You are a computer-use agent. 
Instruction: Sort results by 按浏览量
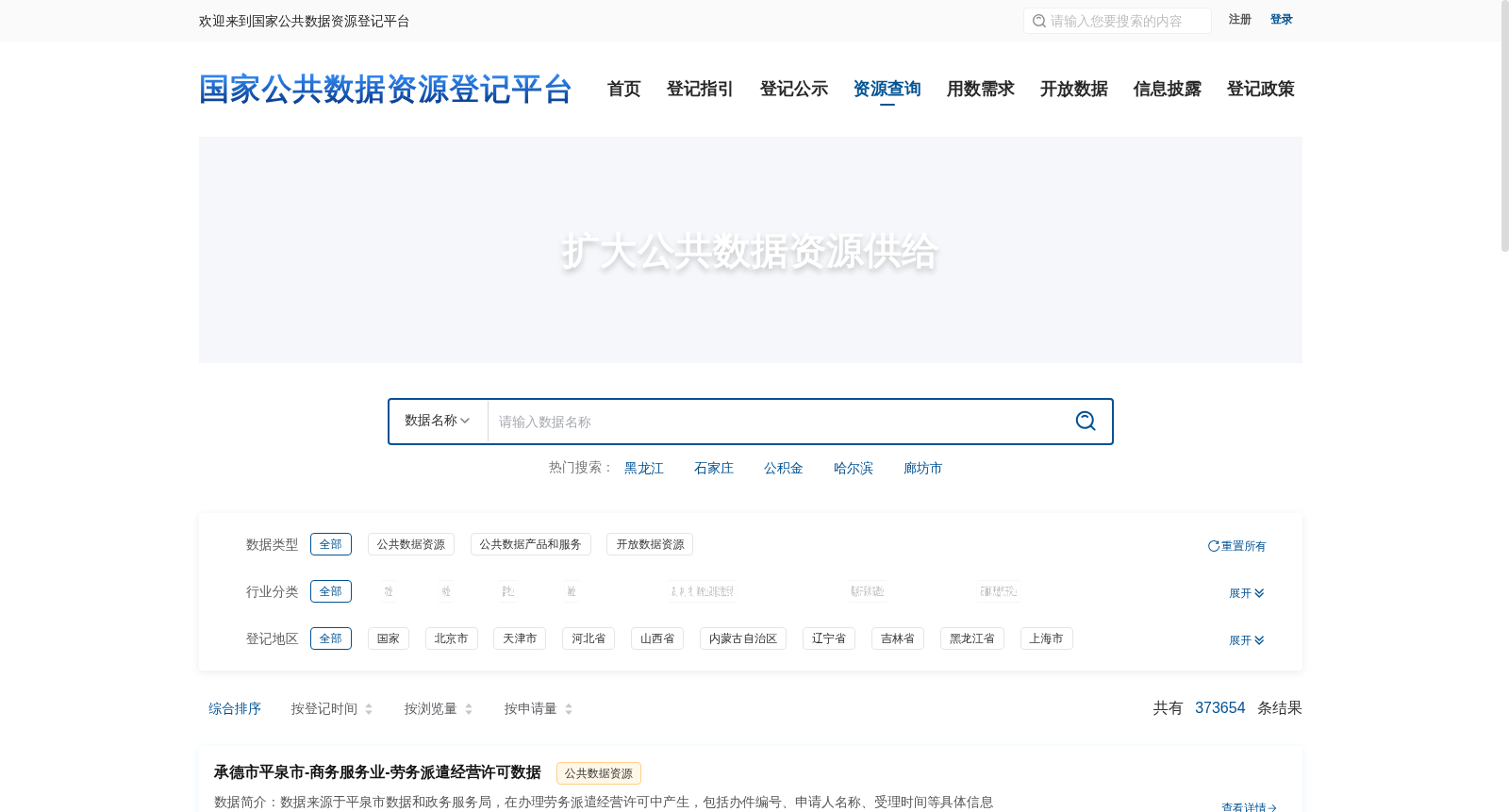pyautogui.click(x=439, y=709)
